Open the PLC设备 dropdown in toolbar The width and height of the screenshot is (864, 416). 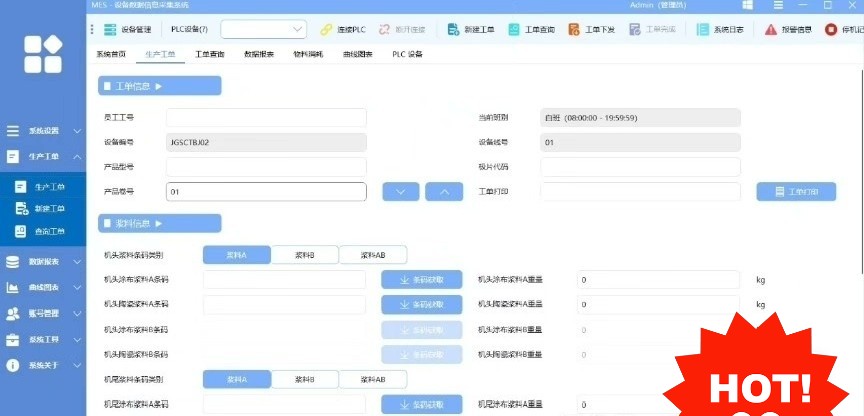click(x=264, y=29)
